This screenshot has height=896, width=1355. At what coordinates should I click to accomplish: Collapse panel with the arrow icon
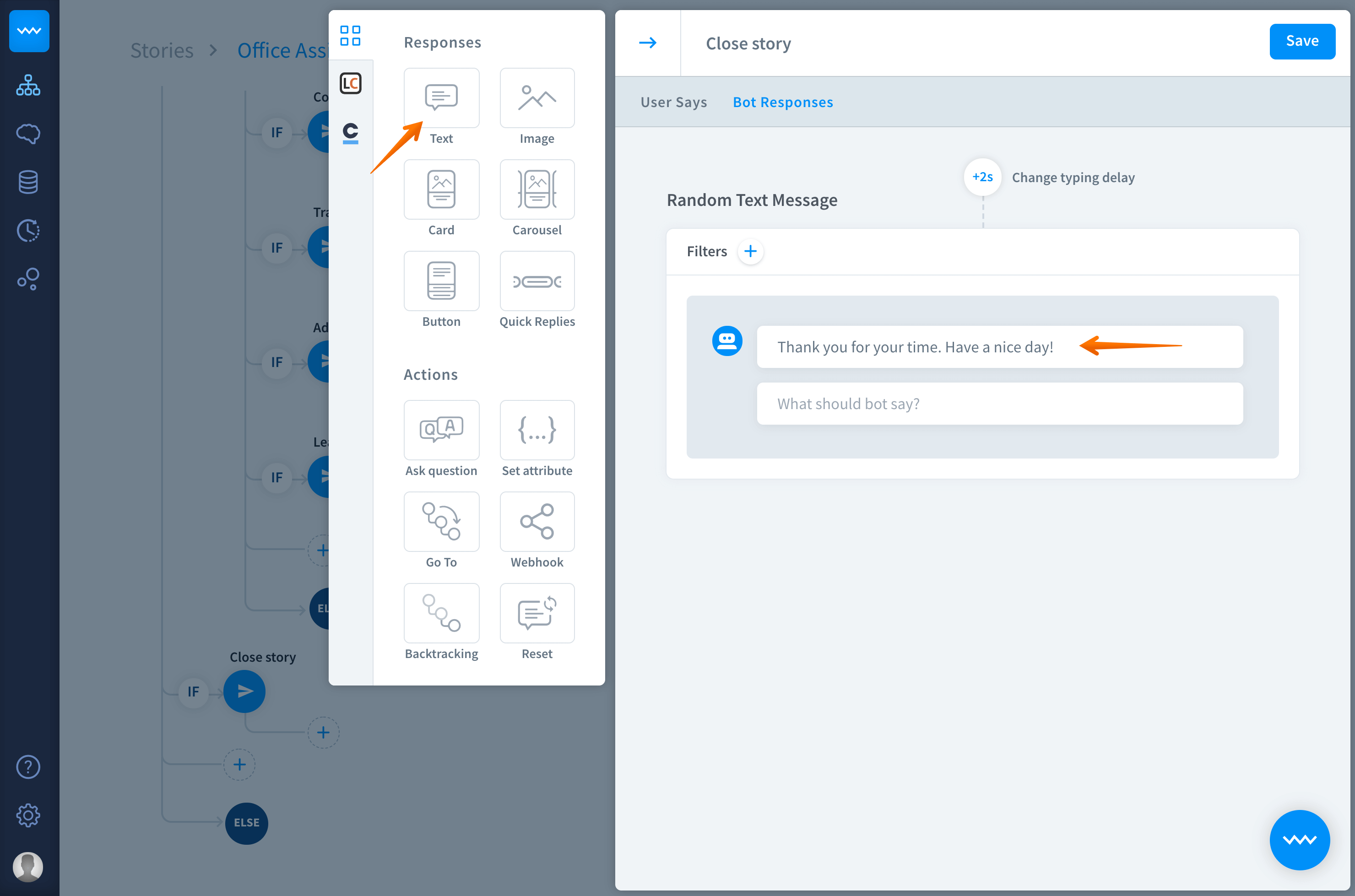647,43
